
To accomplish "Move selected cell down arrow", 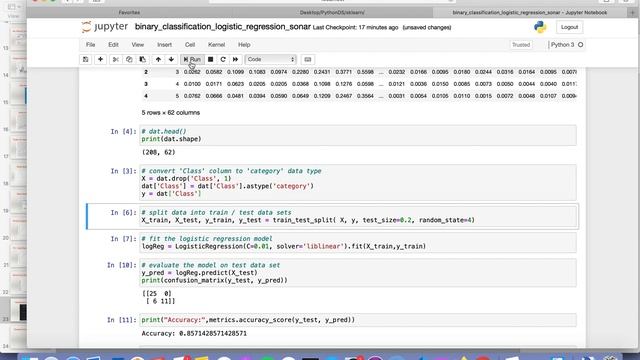I will click(x=171, y=59).
